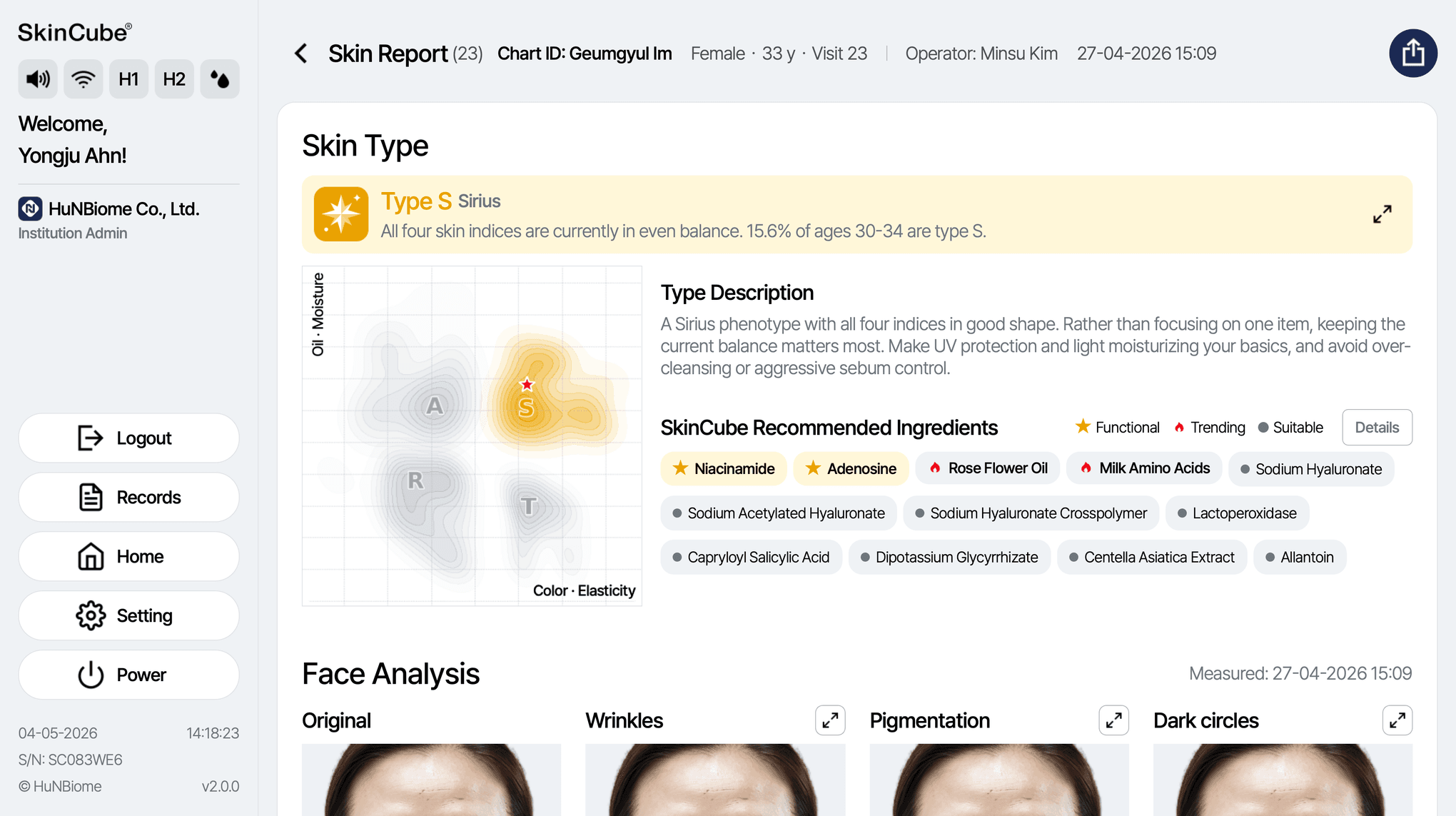The image size is (1456, 816).
Task: Choose the Rose Flower Oil chip
Action: [x=988, y=469]
